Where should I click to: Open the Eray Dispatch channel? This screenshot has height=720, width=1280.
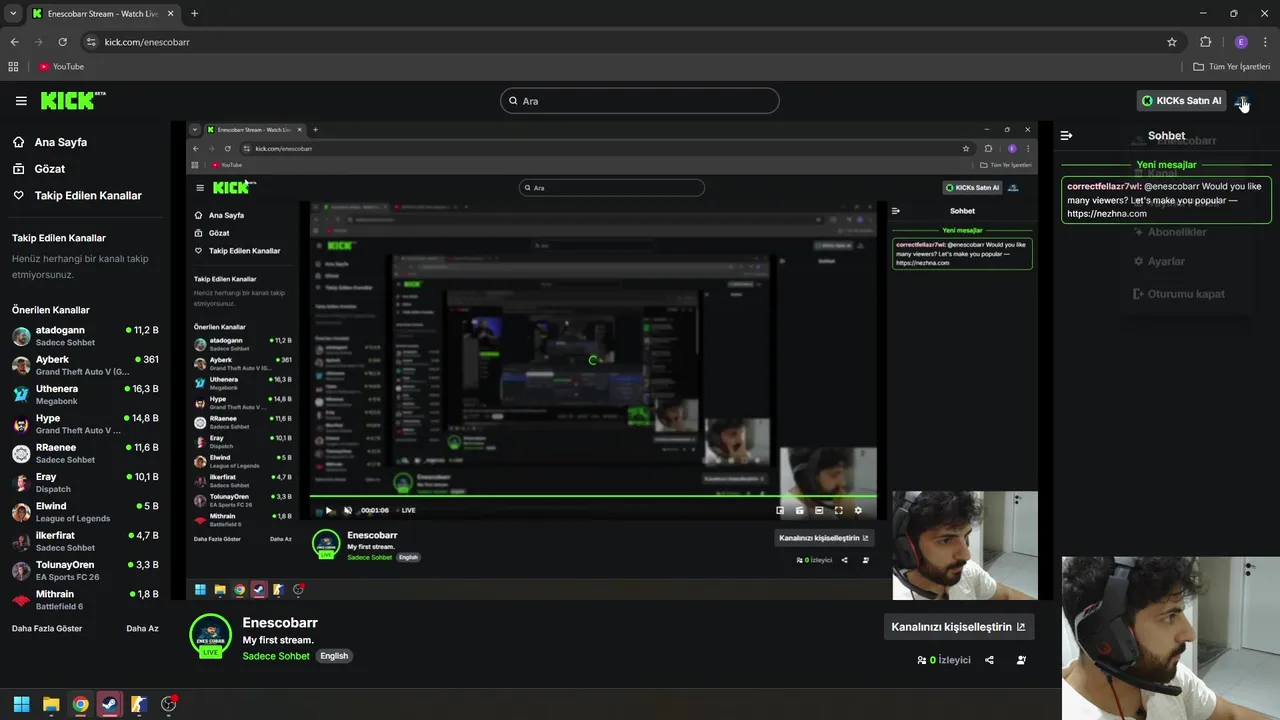[x=85, y=482]
